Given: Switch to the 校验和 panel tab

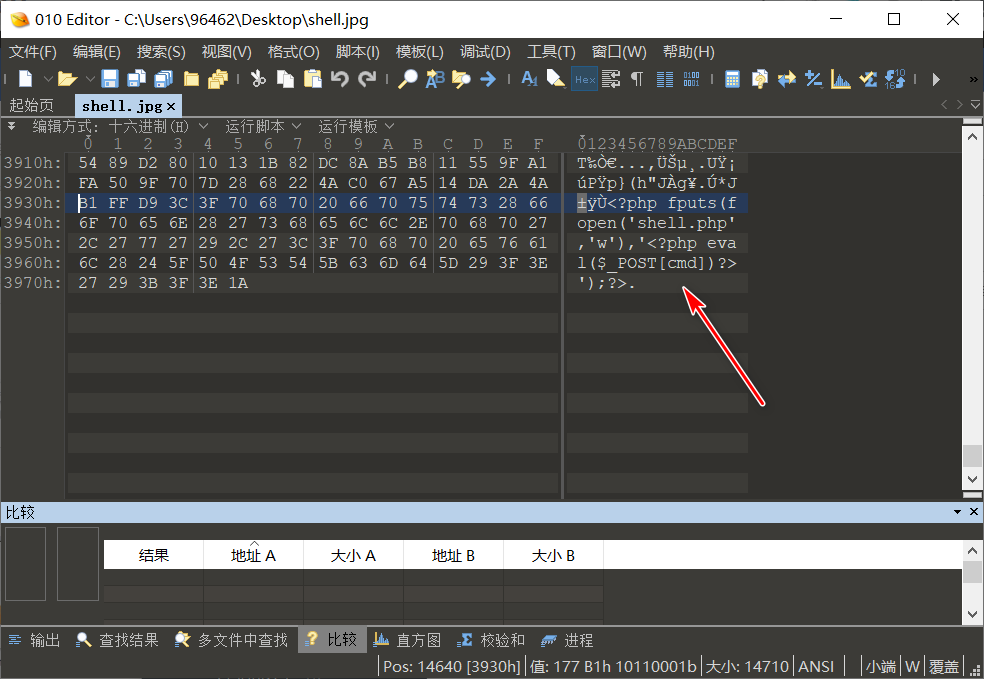Looking at the screenshot, I should click(x=491, y=640).
